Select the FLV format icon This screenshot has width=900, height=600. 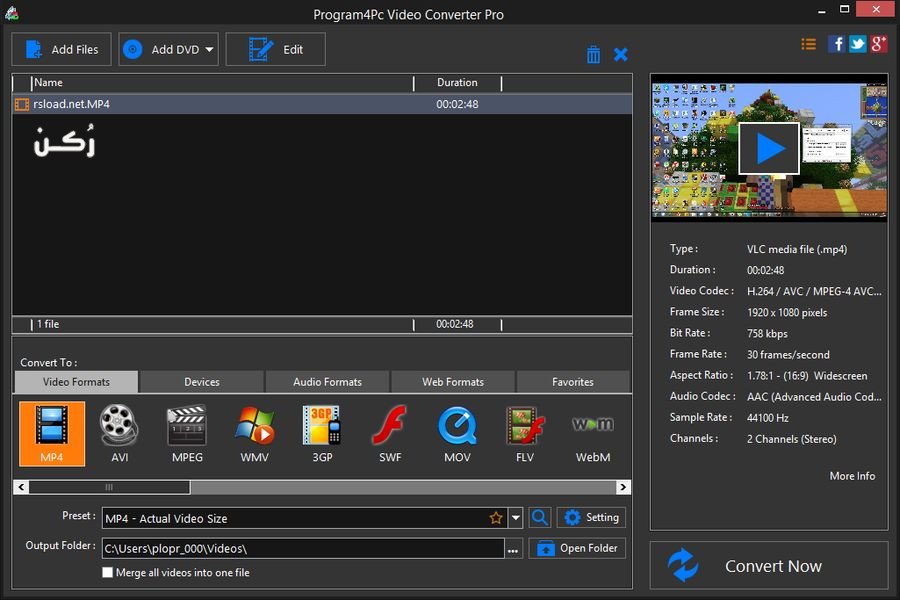pyautogui.click(x=525, y=433)
